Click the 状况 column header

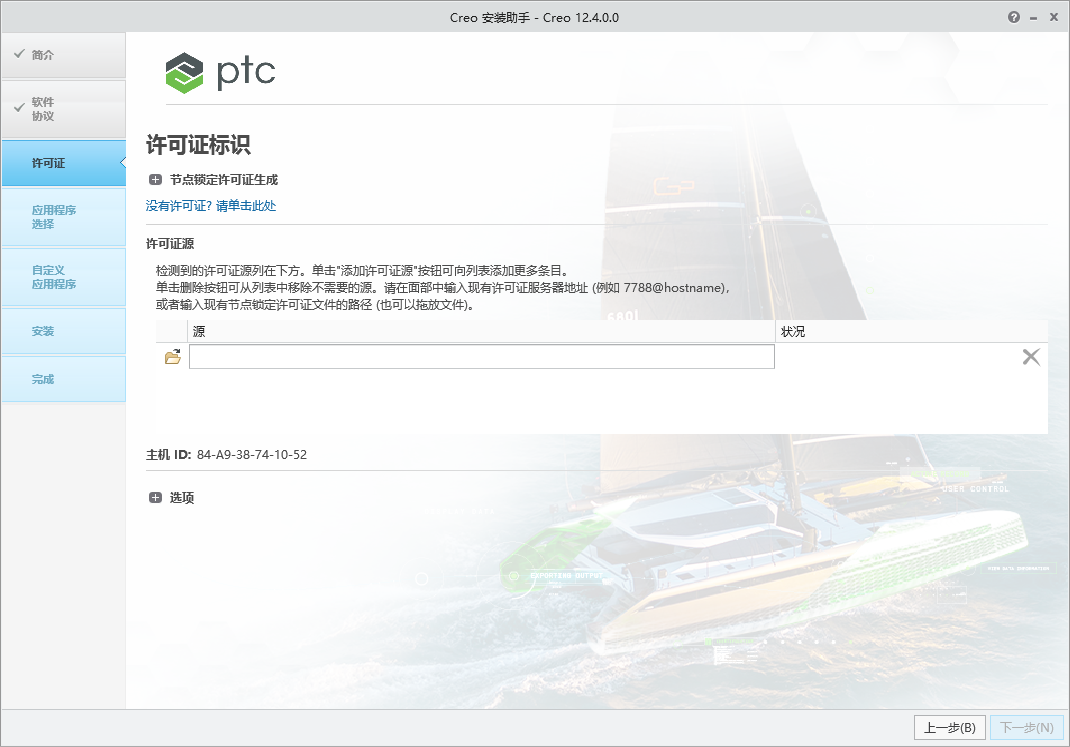click(x=912, y=332)
